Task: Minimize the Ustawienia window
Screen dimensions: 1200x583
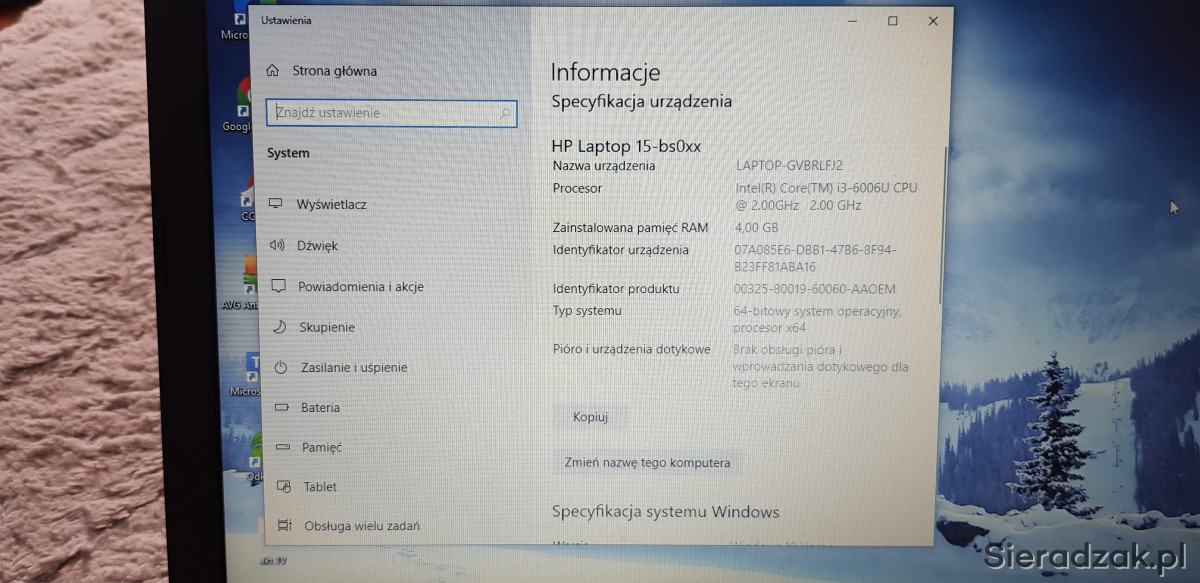Action: (x=850, y=21)
